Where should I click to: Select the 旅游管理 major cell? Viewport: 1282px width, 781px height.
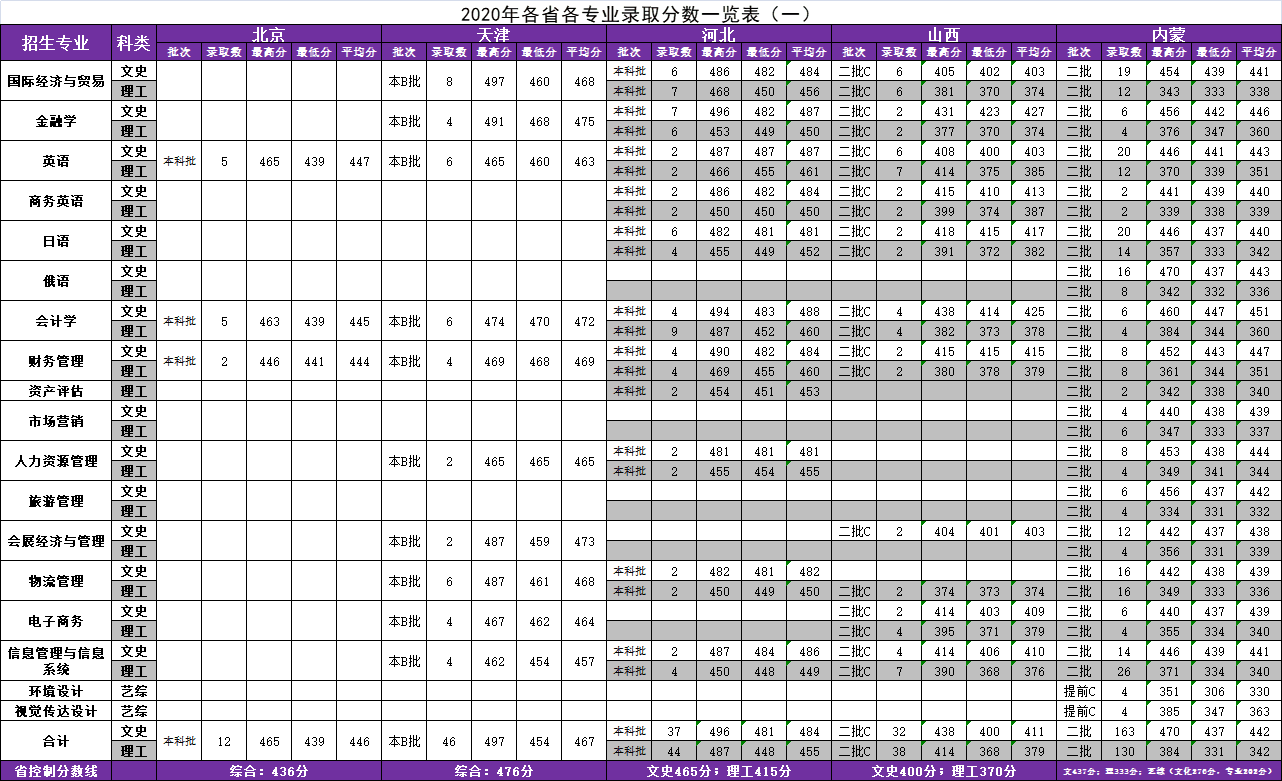click(56, 501)
